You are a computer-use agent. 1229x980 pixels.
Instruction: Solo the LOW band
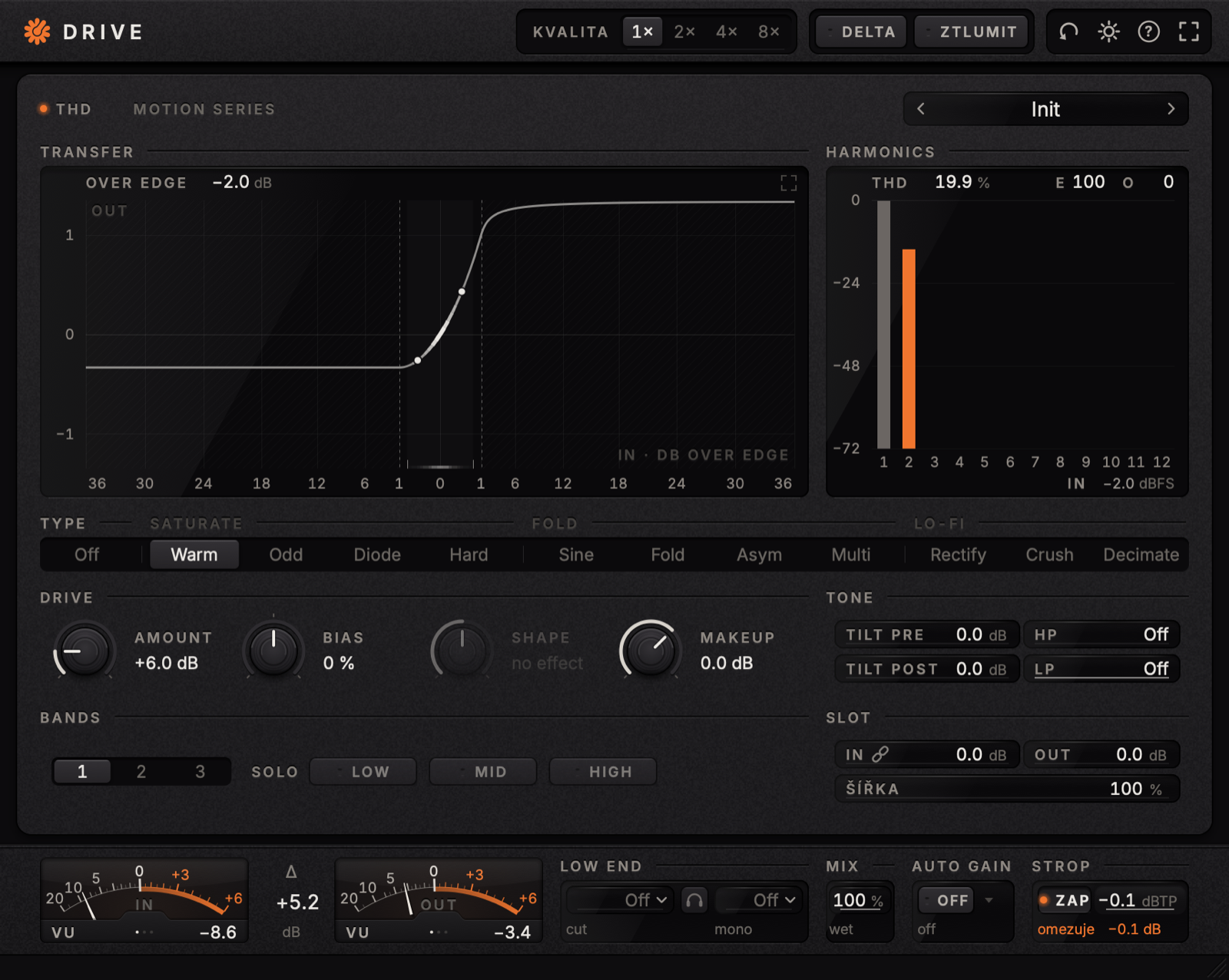coord(363,771)
